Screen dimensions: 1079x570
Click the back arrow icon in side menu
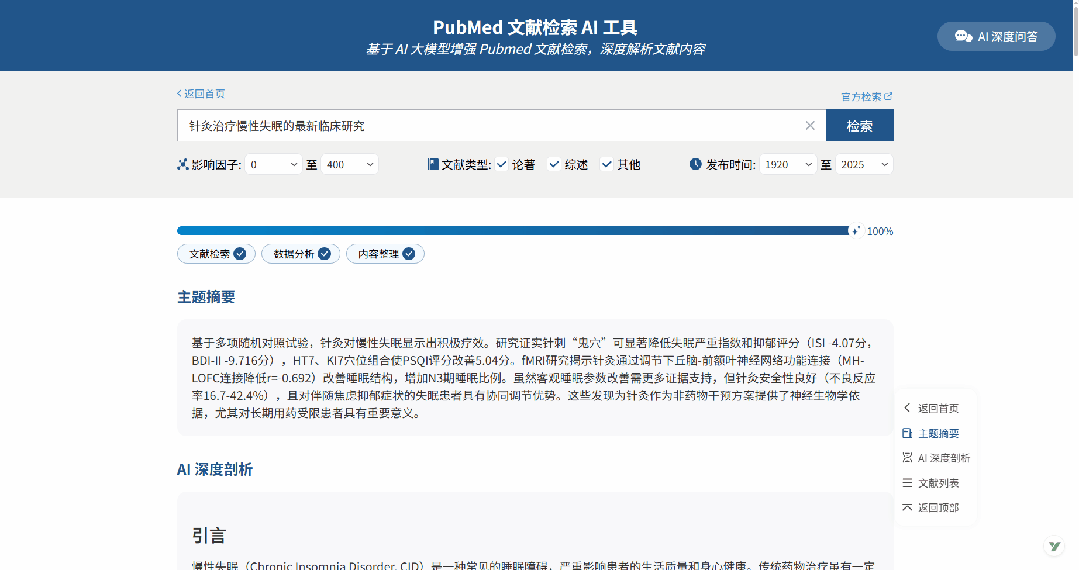[907, 408]
